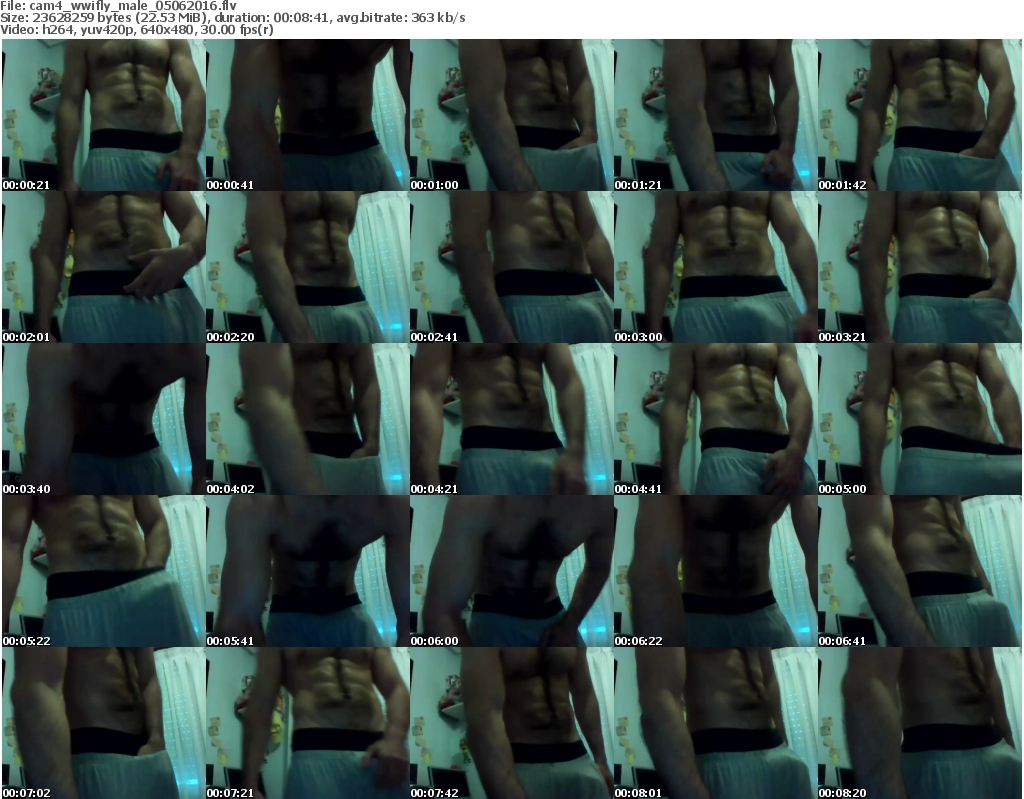The width and height of the screenshot is (1024, 799).
Task: Select the thumbnail frame at 00:06:00
Action: (x=511, y=572)
